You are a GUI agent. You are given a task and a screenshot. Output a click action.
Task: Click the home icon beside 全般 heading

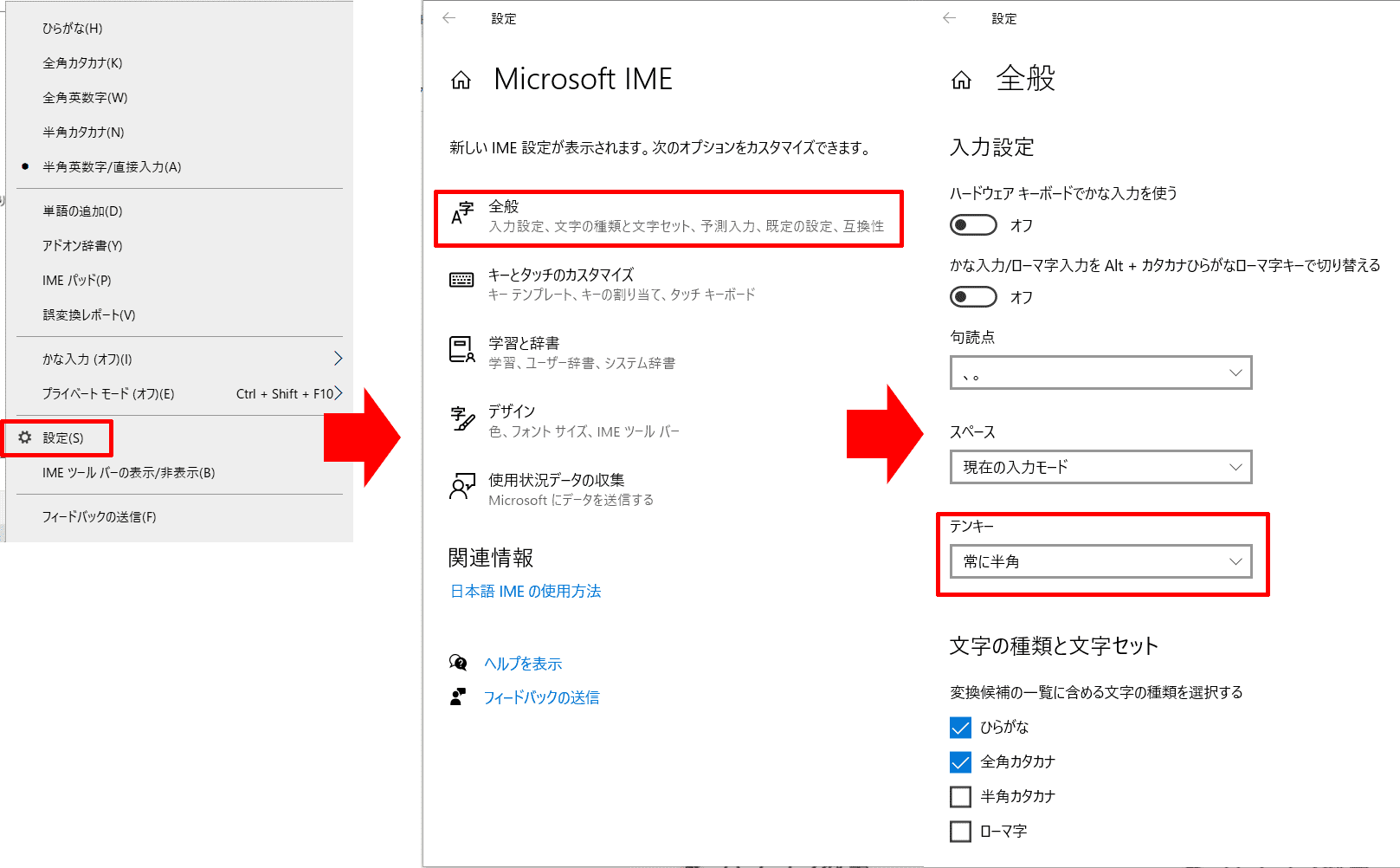pos(961,81)
